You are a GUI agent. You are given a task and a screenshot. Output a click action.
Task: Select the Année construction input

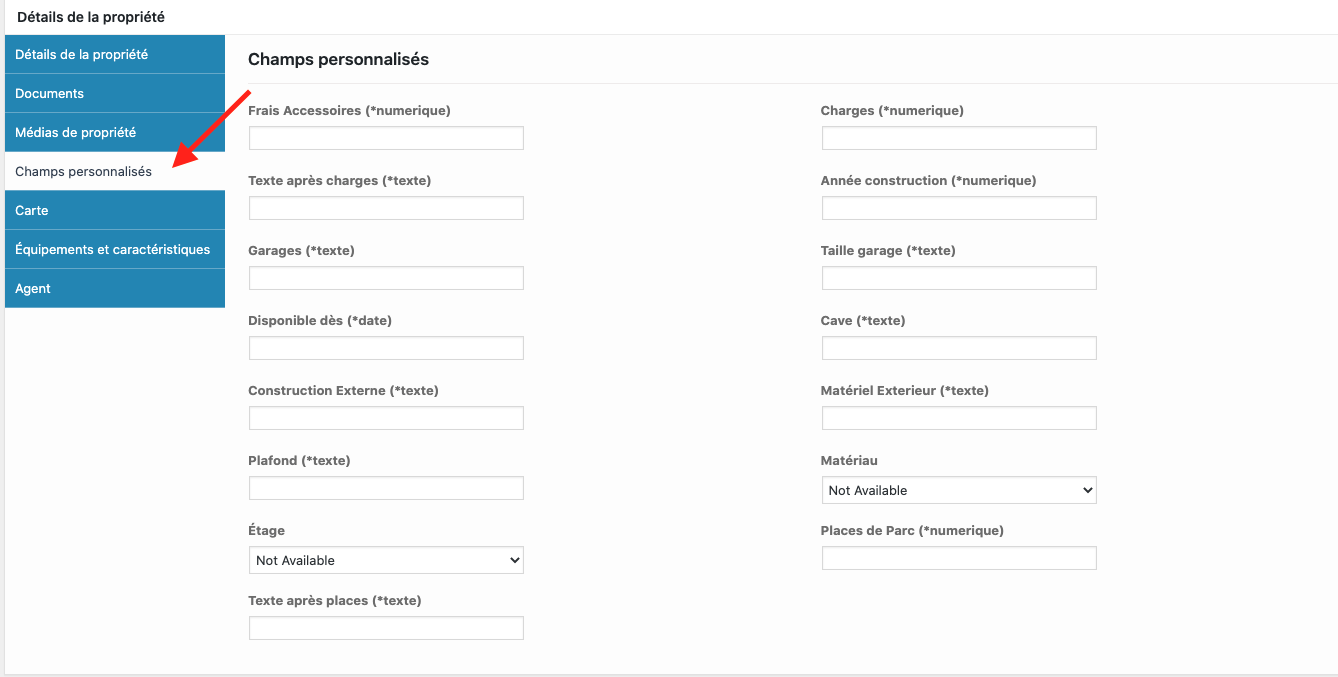click(x=959, y=208)
